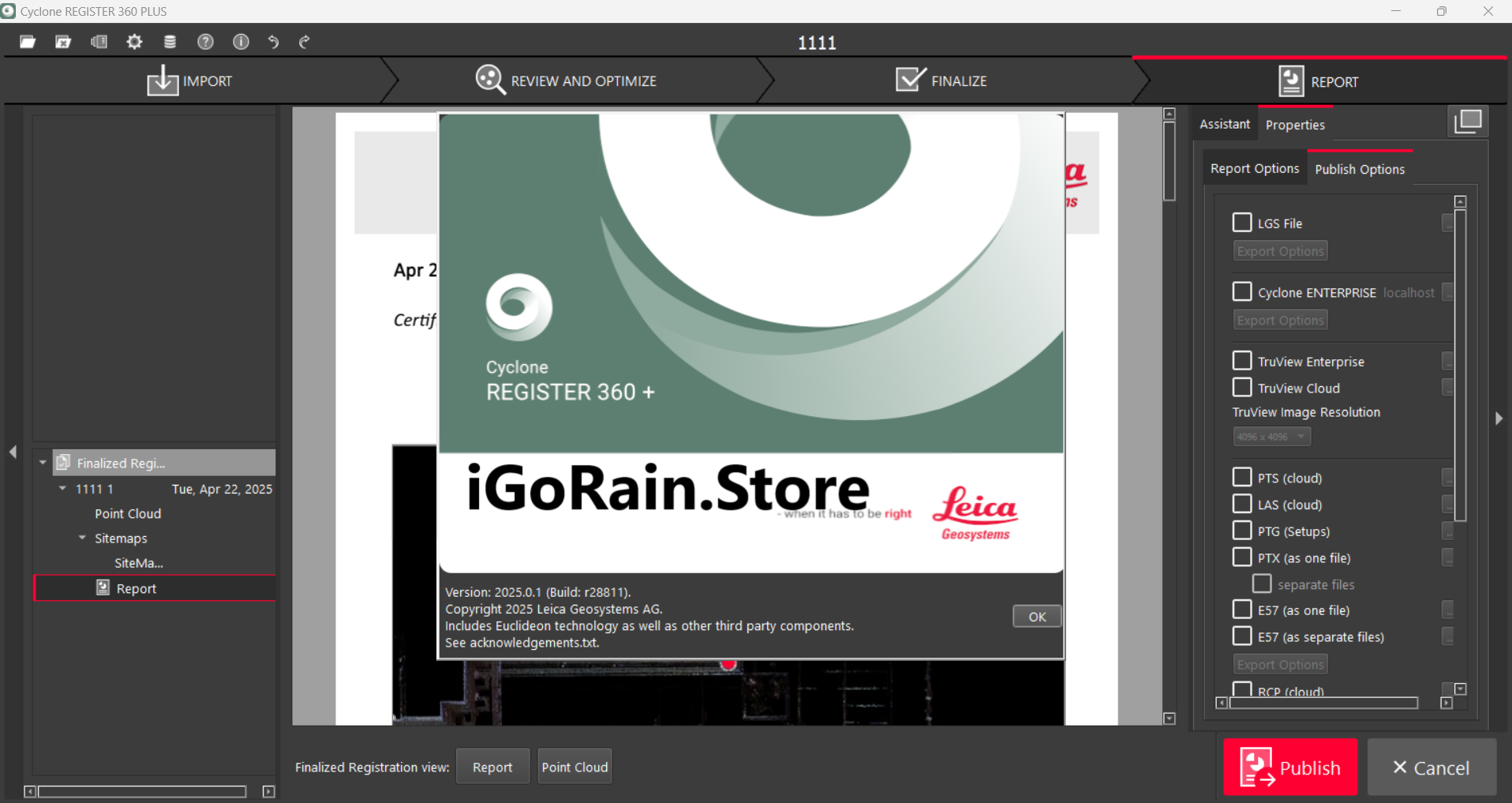The height and width of the screenshot is (803, 1512).
Task: Check the TruView Cloud option
Action: [x=1242, y=387]
